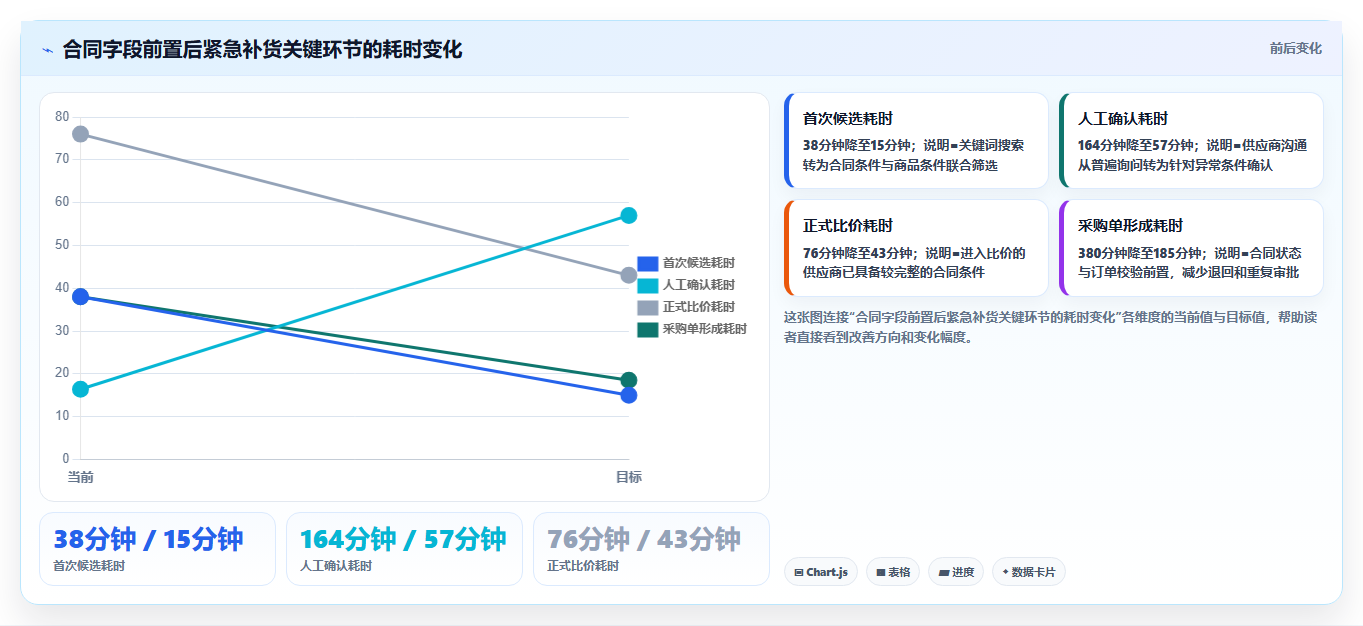
Task: Select the 164分钟 / 57分钟 stat card
Action: (x=404, y=549)
